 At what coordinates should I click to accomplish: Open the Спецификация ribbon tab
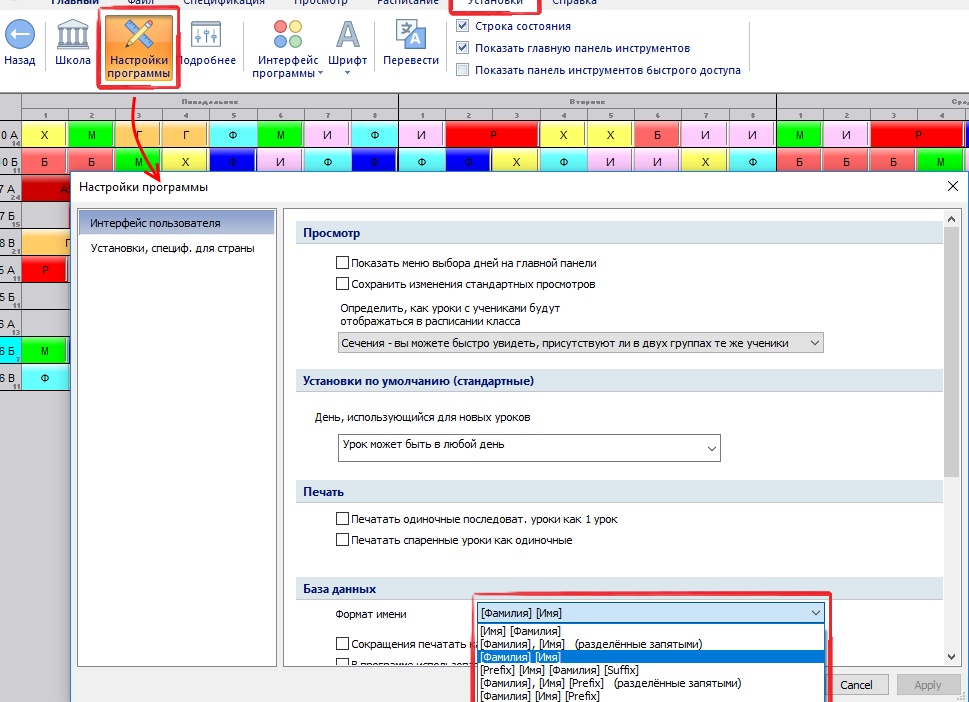[x=224, y=2]
